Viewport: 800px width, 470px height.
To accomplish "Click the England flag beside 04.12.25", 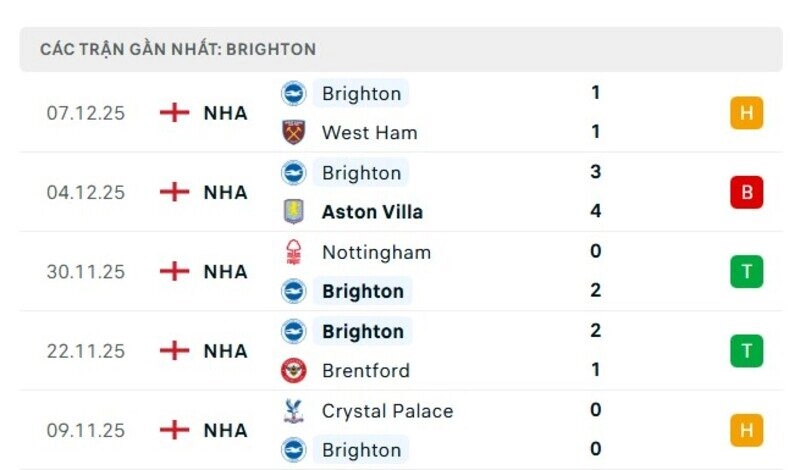I will 175,192.
